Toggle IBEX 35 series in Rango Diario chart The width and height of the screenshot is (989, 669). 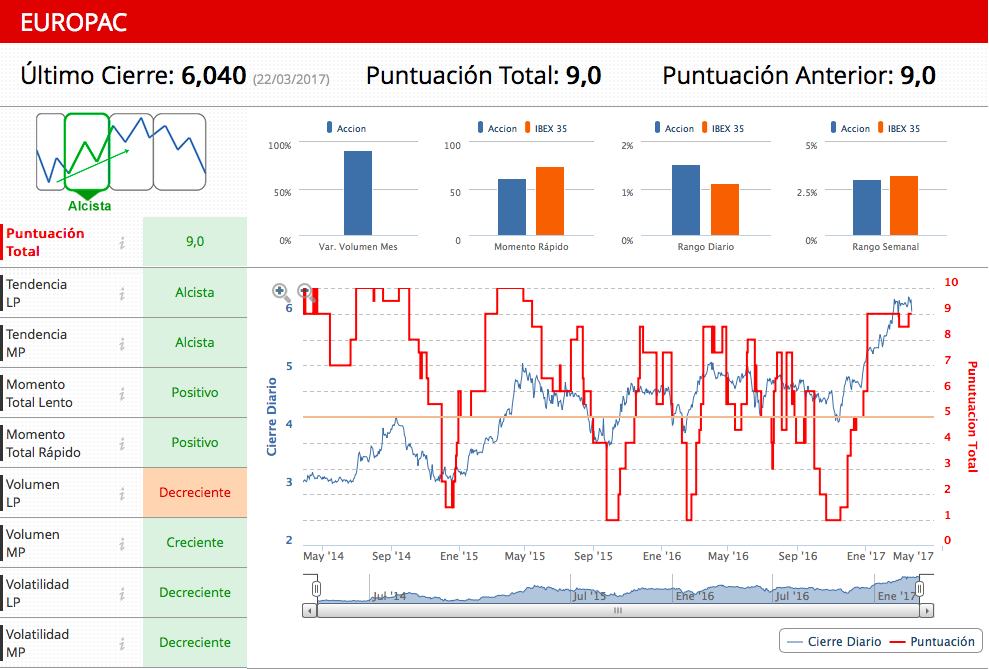coord(723,128)
